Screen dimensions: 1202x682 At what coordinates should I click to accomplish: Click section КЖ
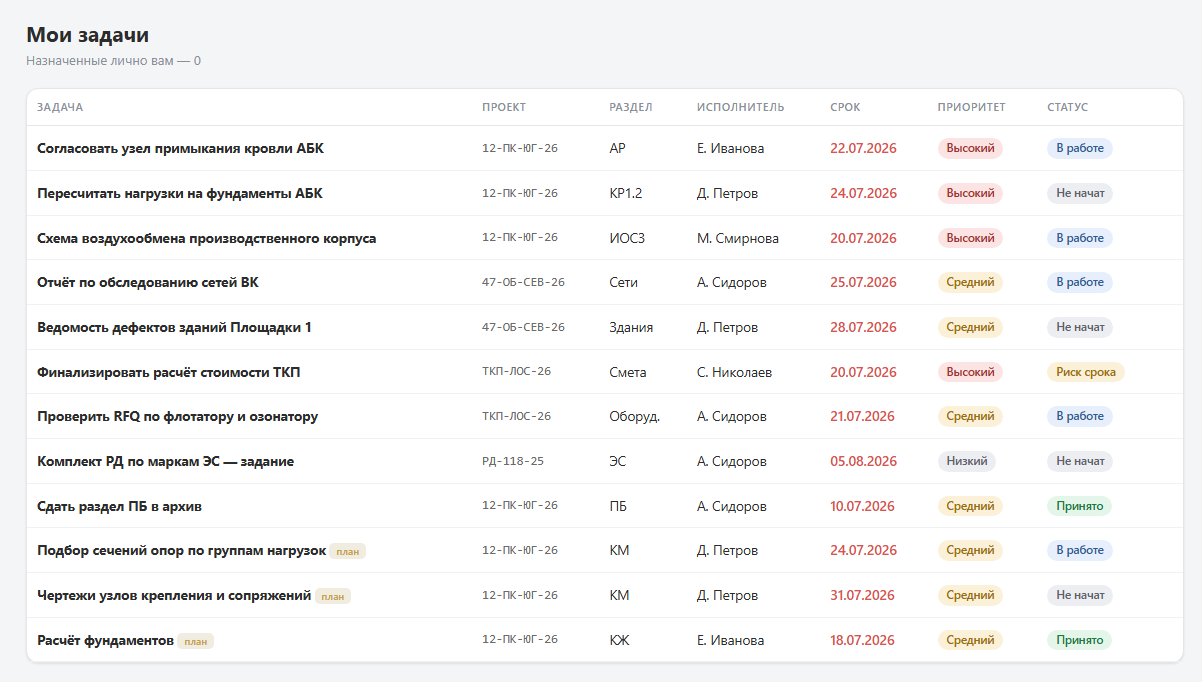(x=619, y=640)
